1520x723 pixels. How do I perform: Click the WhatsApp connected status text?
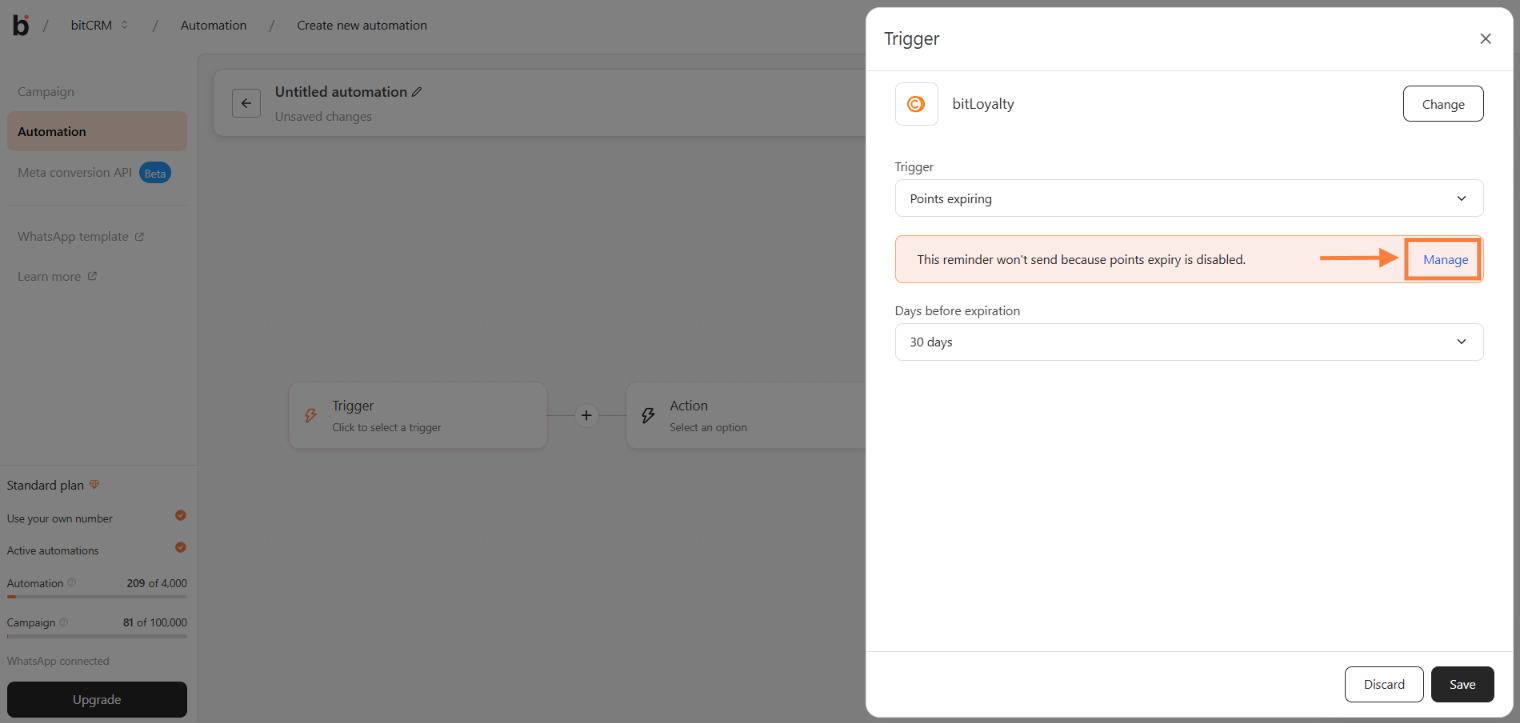coord(58,661)
